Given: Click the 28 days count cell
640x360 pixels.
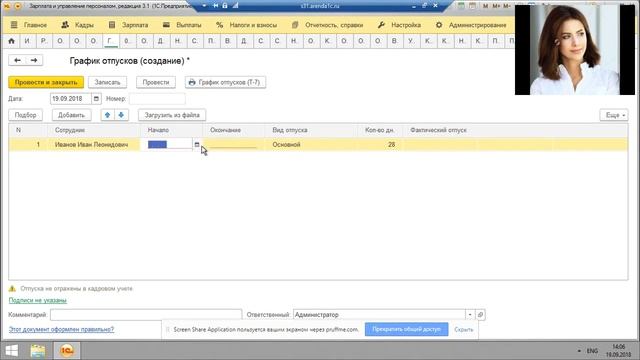Looking at the screenshot, I should tap(380, 144).
